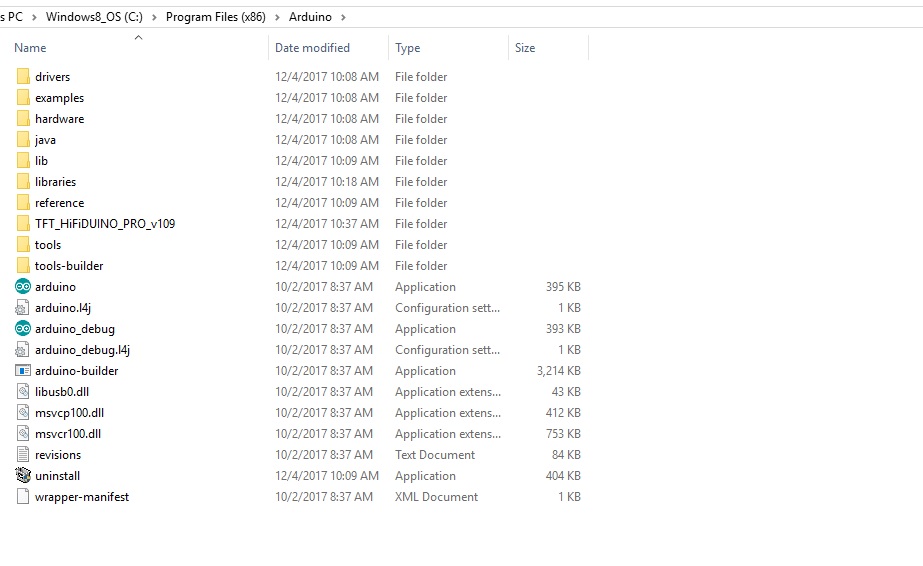Click the 84 KB size value
The height and width of the screenshot is (566, 923).
(566, 455)
